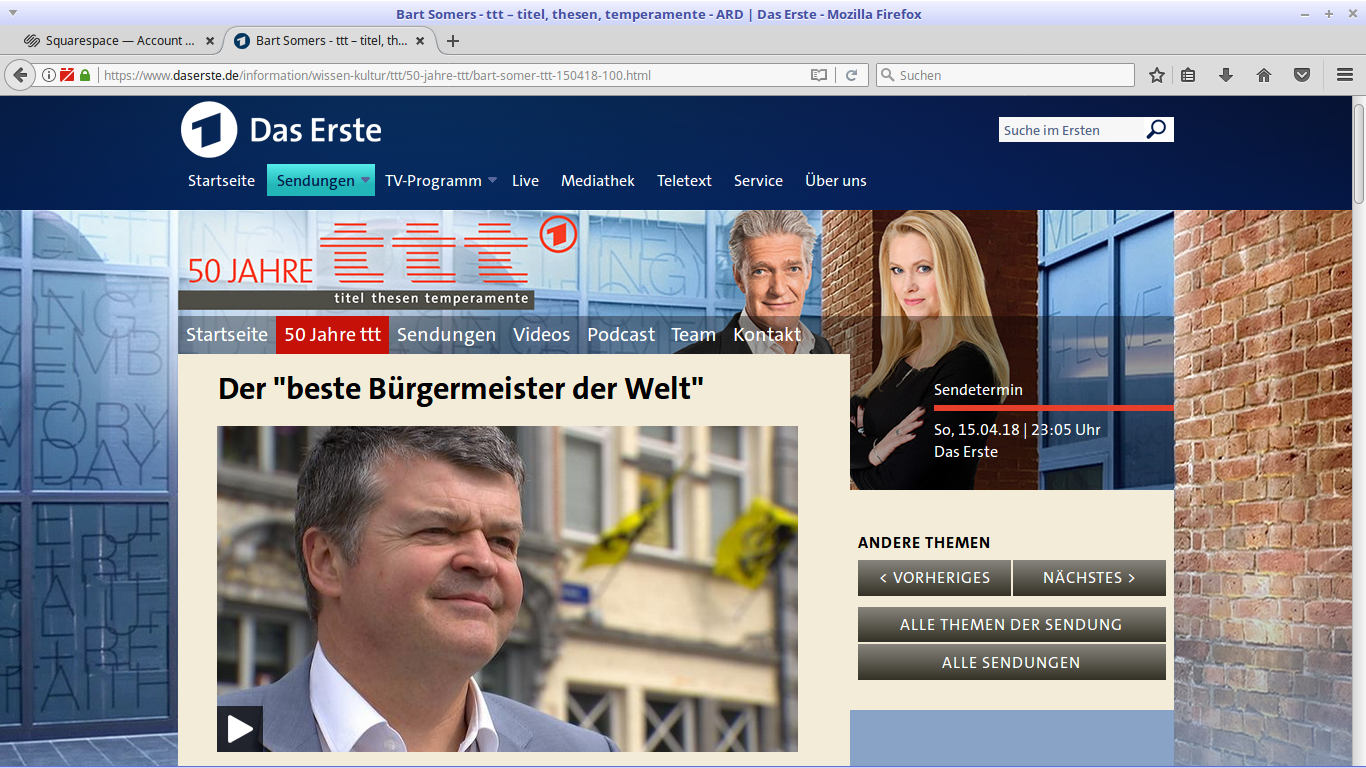The height and width of the screenshot is (768, 1366).
Task: Click the Suche im Ersten input field
Action: pyautogui.click(x=1072, y=130)
